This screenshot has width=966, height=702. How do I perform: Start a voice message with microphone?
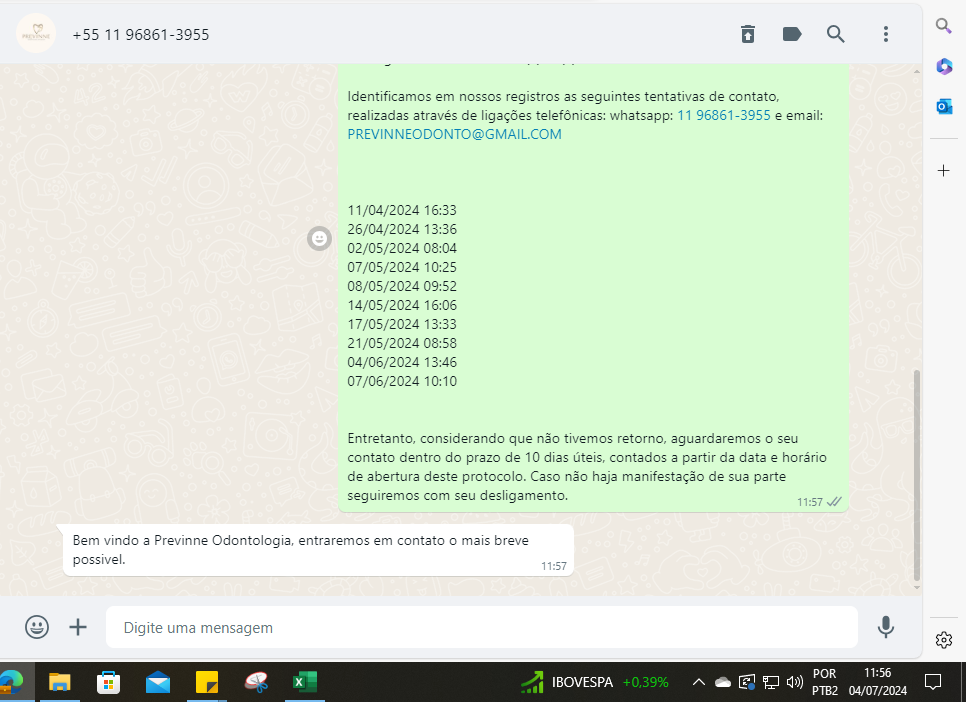[885, 627]
